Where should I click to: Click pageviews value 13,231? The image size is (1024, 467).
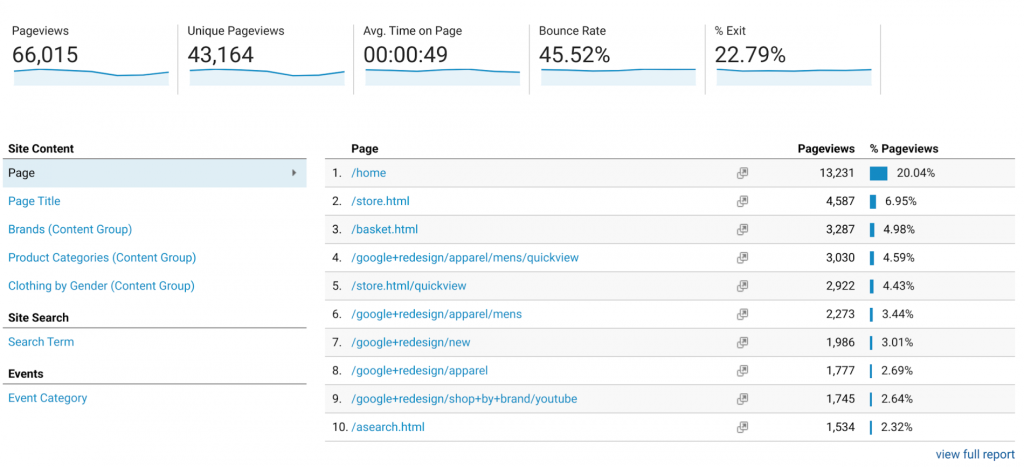838,173
